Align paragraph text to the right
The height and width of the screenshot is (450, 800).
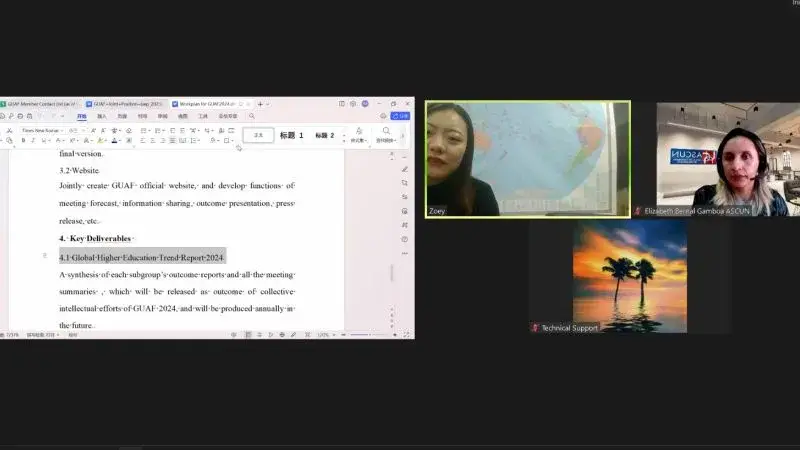163,140
